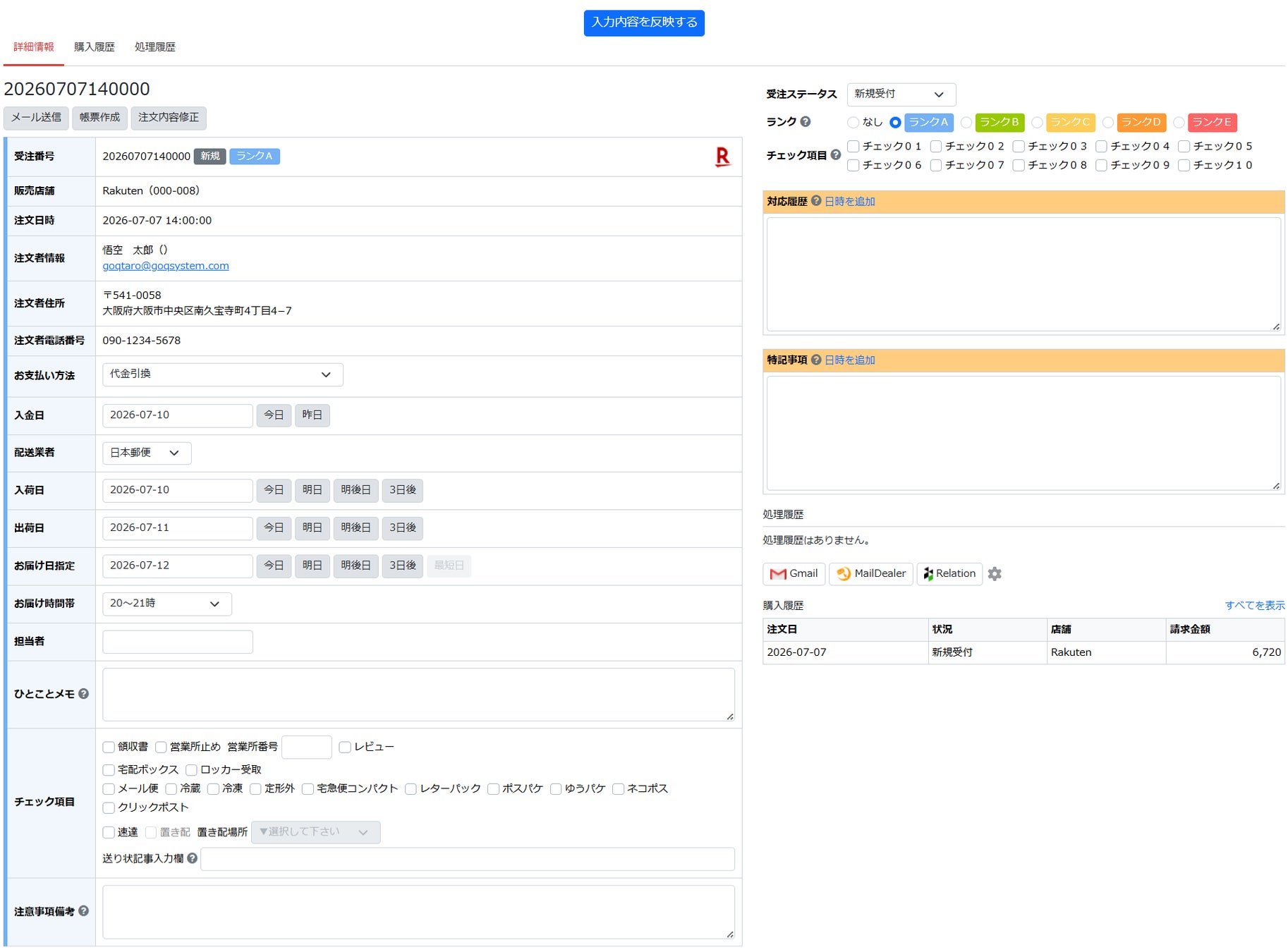Open Gmail integration button
Image resolution: width=1288 pixels, height=952 pixels.
794,574
